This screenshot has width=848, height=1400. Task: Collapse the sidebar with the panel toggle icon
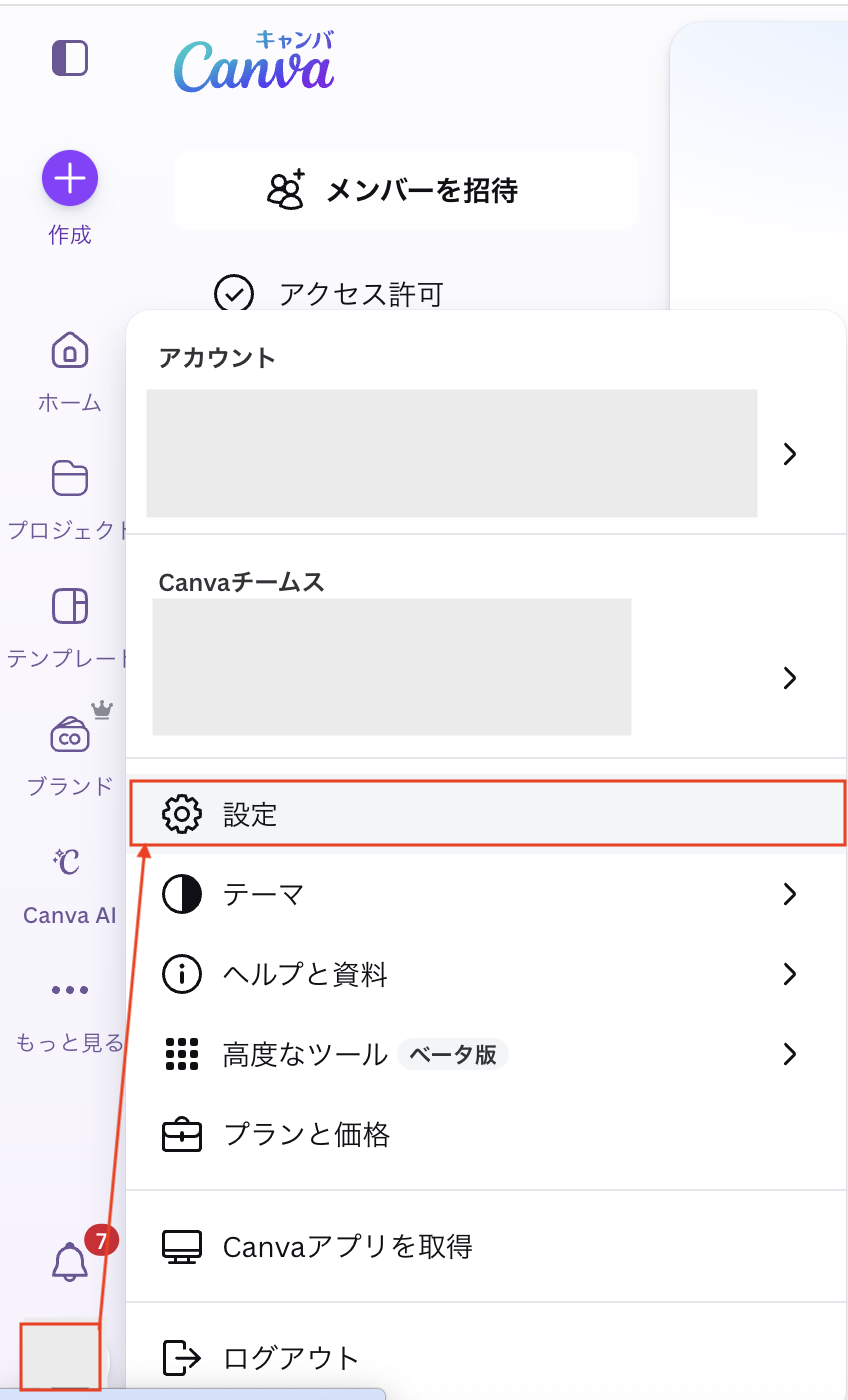70,58
